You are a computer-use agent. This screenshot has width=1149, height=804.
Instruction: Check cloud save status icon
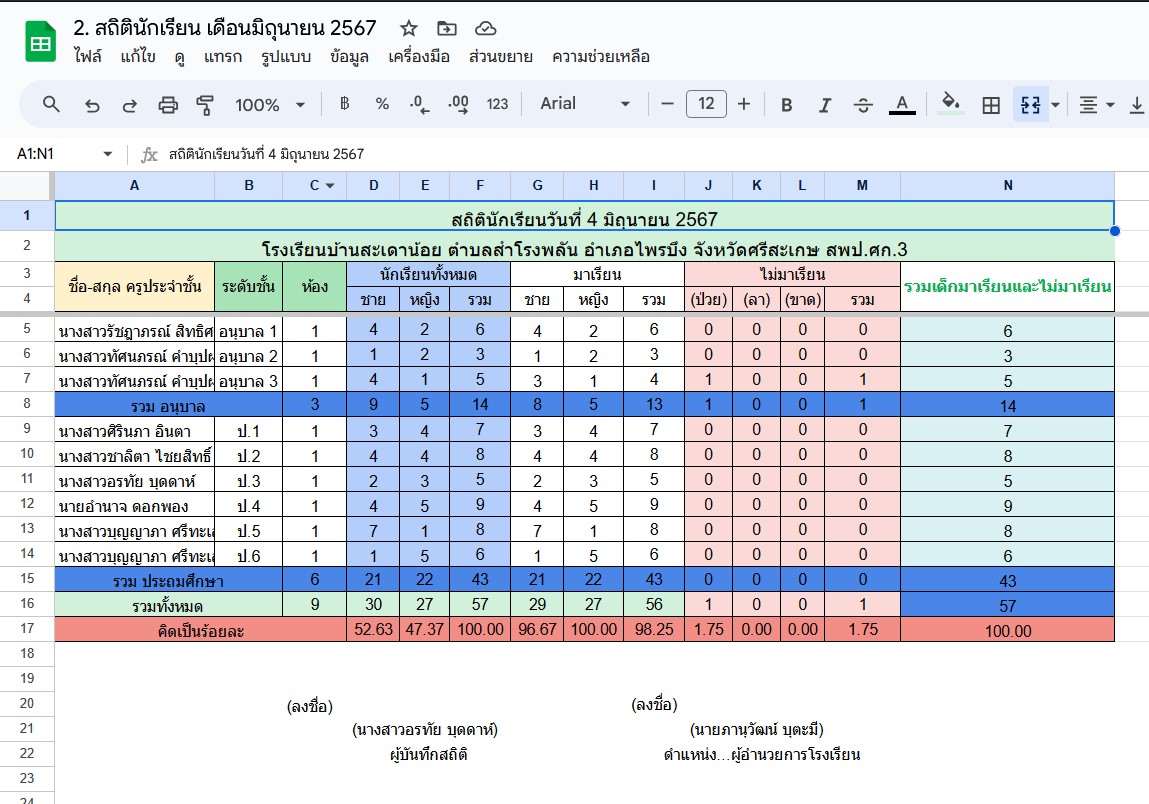[x=485, y=29]
